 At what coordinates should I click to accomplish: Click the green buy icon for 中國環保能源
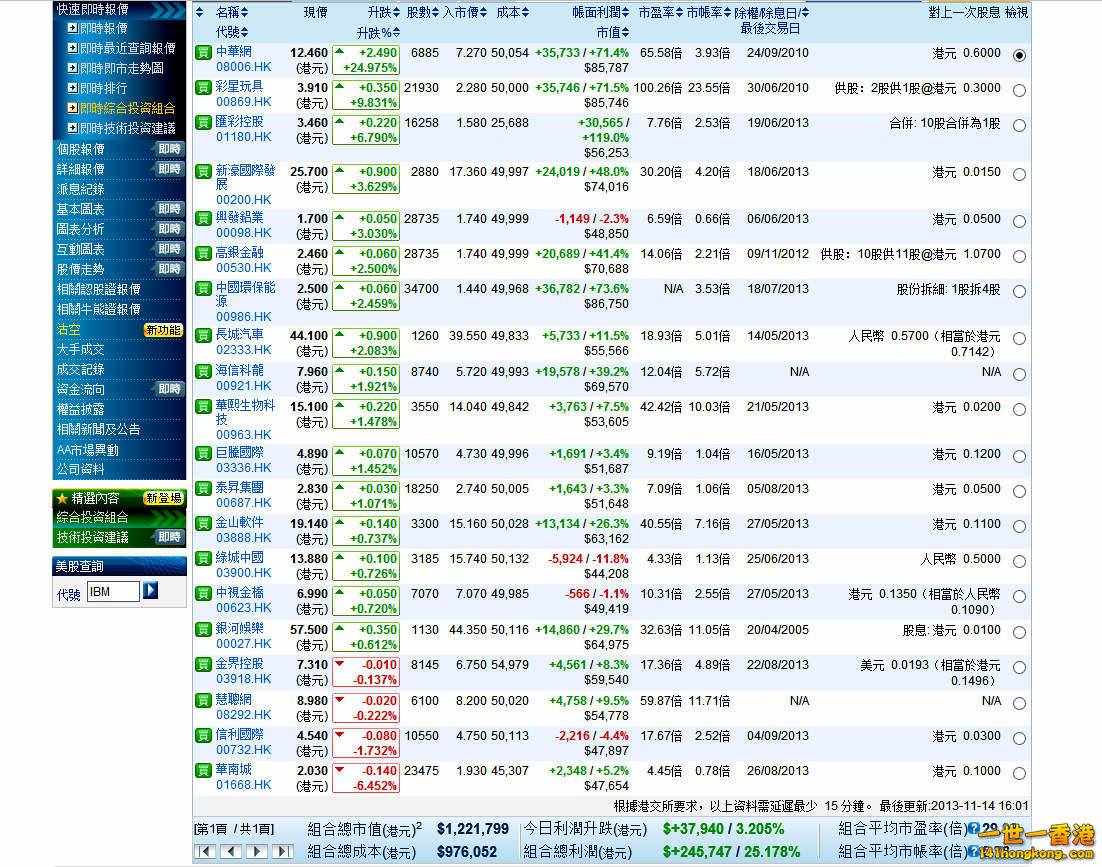click(x=203, y=288)
